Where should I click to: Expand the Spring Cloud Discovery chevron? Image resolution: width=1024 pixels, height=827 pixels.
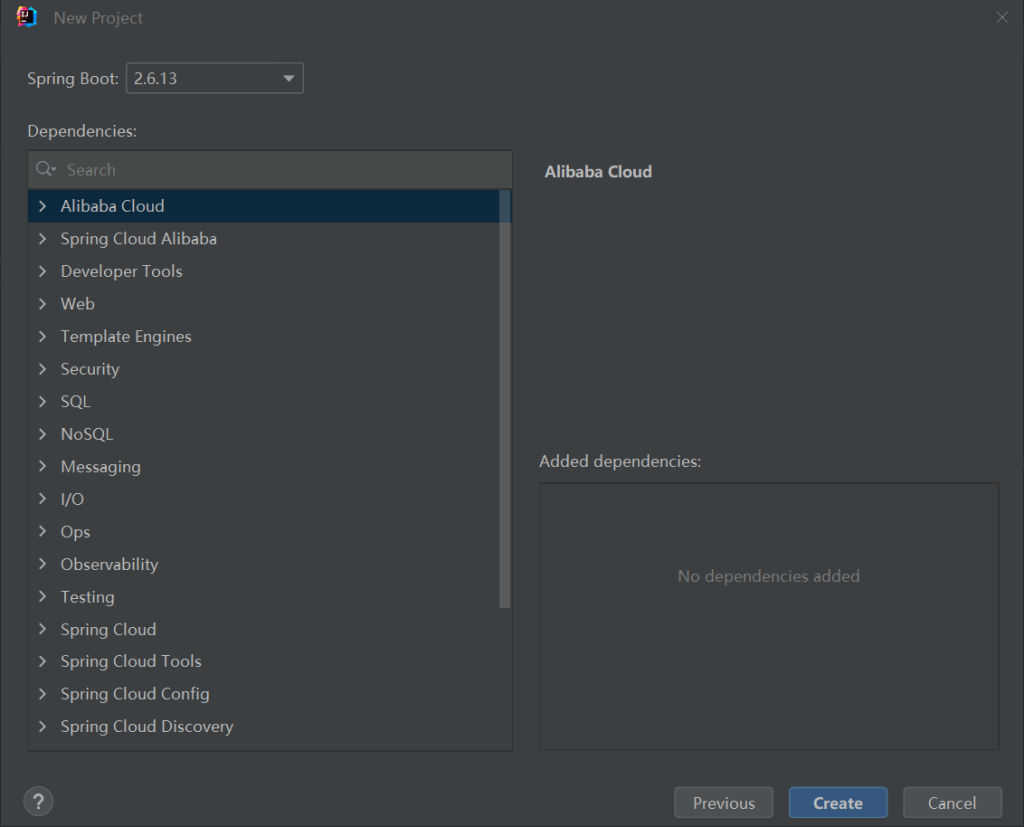click(42, 726)
